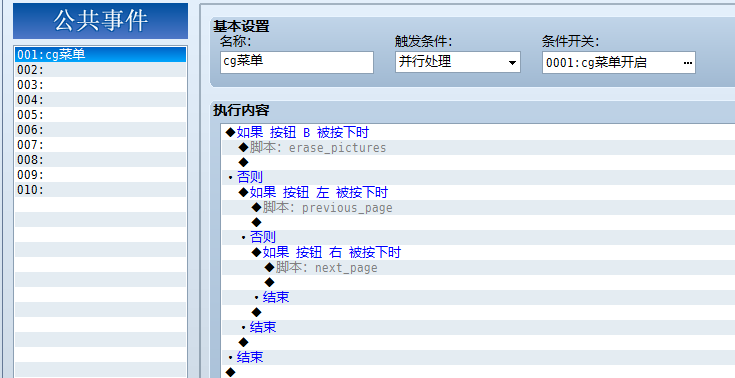Open switch picker via the ellipsis button
The image size is (735, 378).
tap(688, 63)
